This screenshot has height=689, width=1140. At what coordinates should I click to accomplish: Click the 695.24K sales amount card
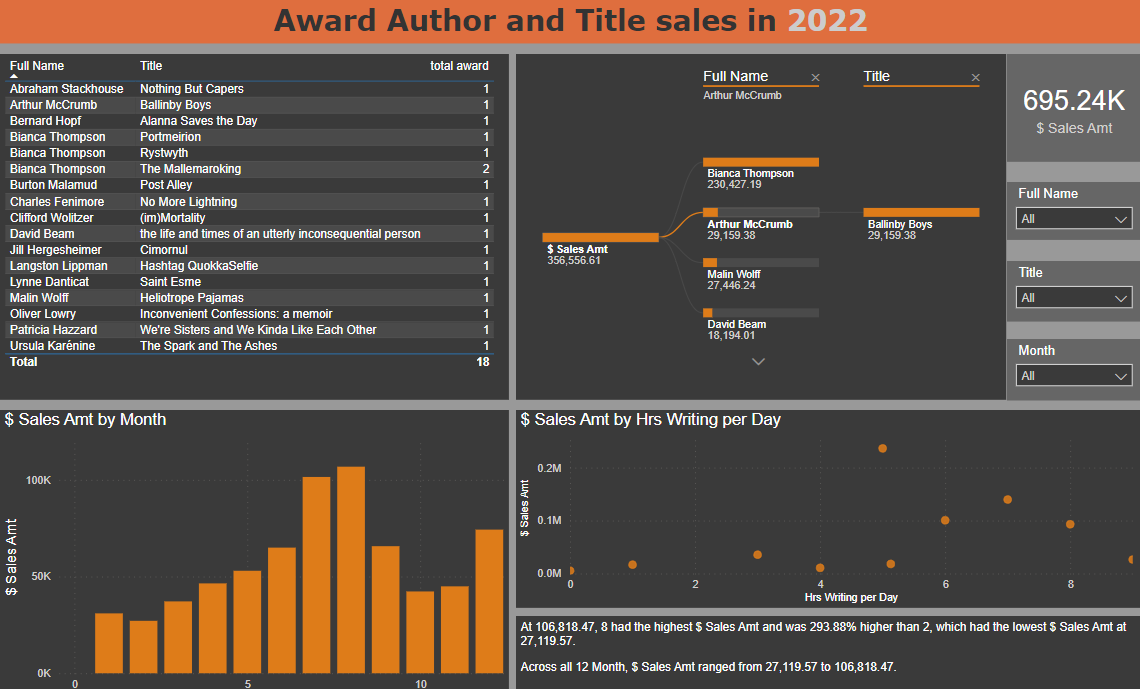click(1073, 109)
